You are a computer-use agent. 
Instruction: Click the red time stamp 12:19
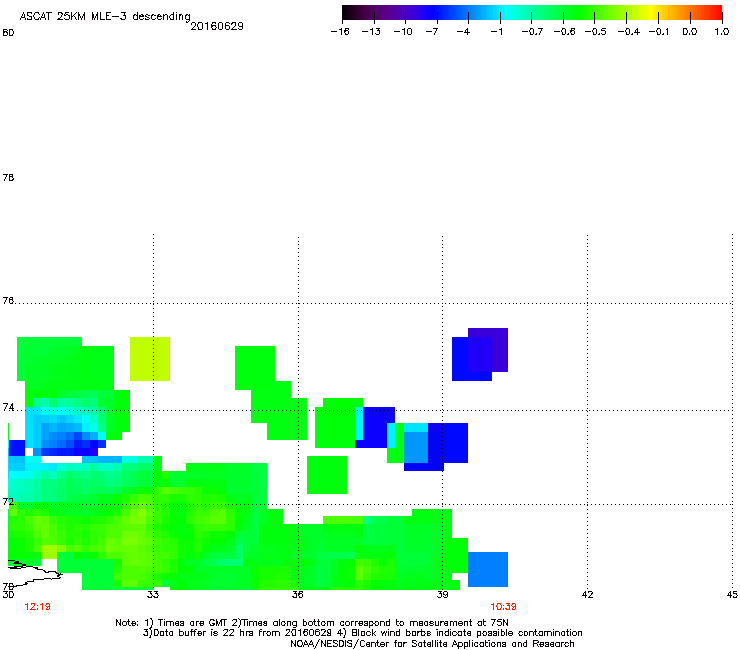(37, 607)
